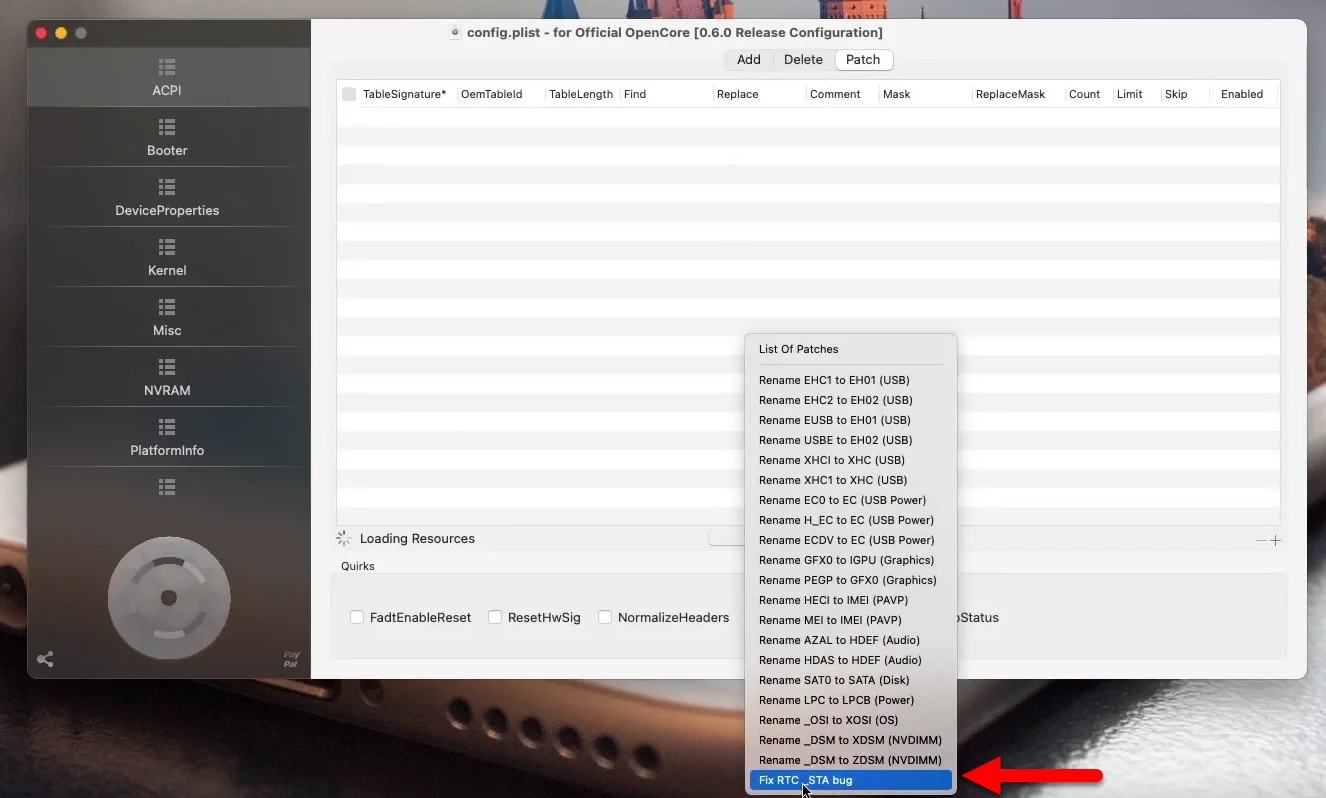This screenshot has width=1326, height=798.
Task: Choose Rename EHC1 to EH01 (USB)
Action: tap(851, 380)
